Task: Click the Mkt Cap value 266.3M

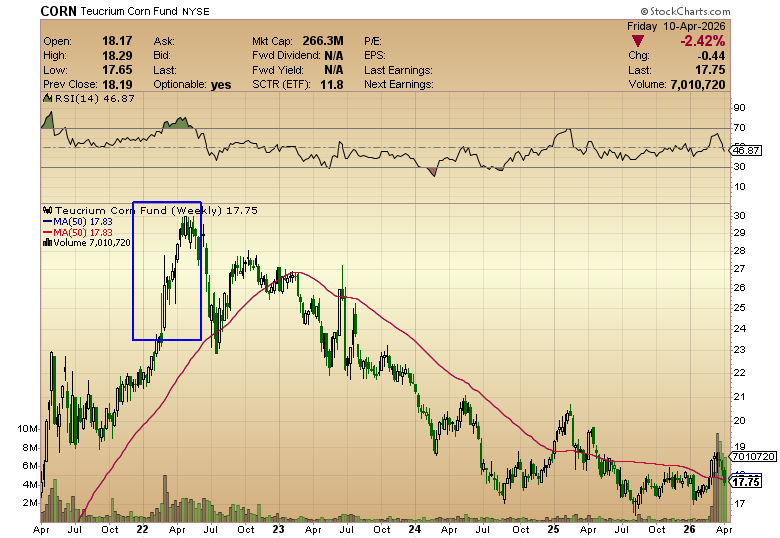Action: (x=323, y=41)
